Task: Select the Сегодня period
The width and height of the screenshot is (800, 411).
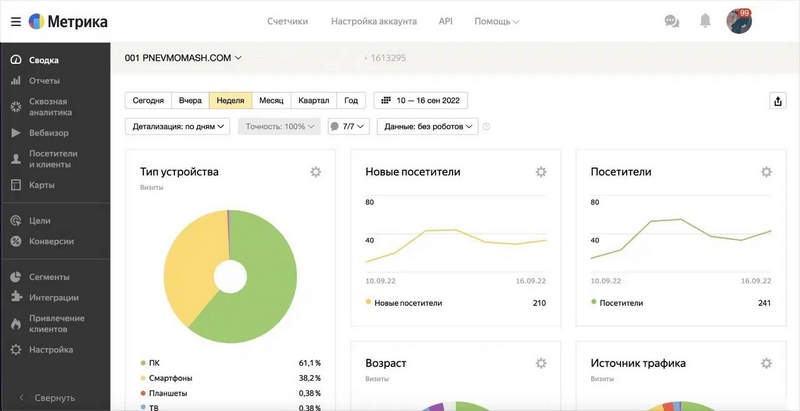Action: click(148, 100)
